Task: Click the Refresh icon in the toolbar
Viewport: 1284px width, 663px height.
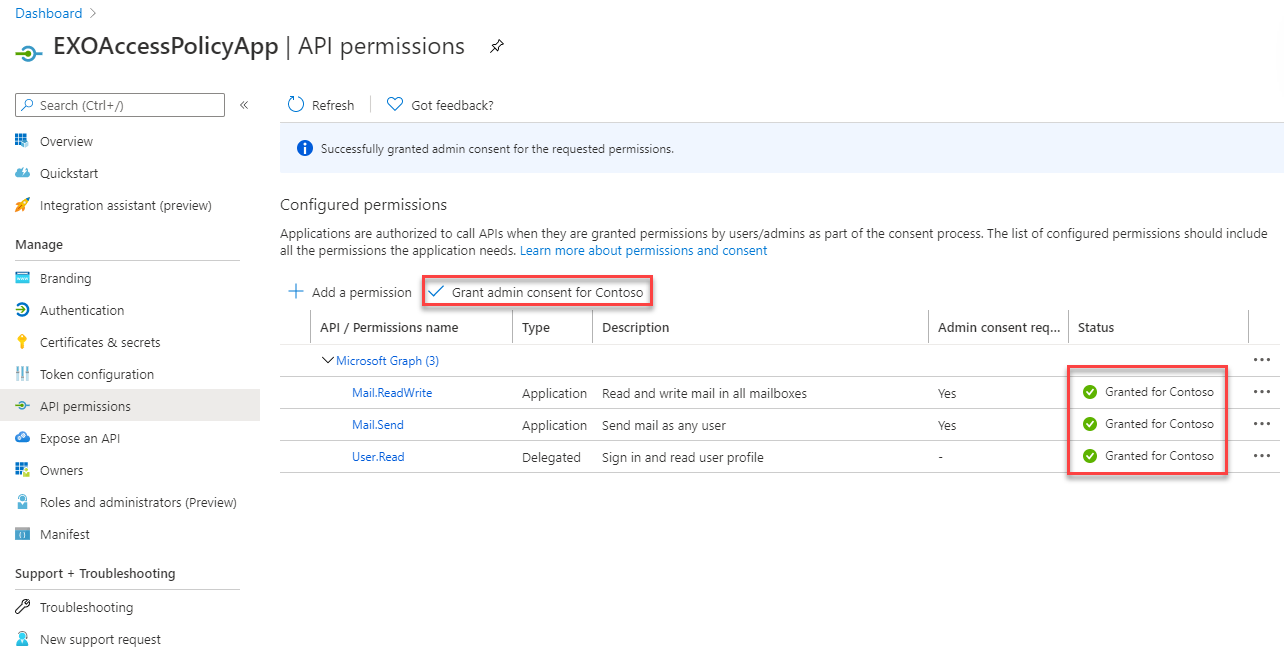Action: pos(296,105)
